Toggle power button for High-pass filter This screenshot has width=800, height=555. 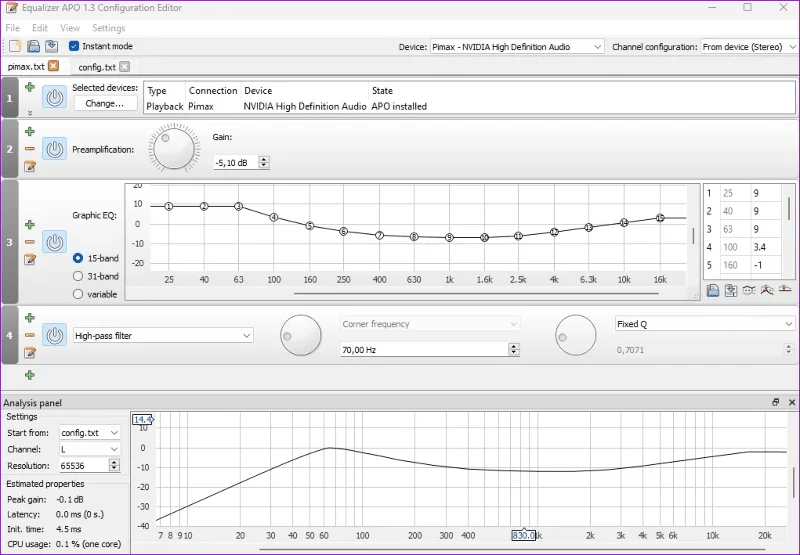(55, 335)
